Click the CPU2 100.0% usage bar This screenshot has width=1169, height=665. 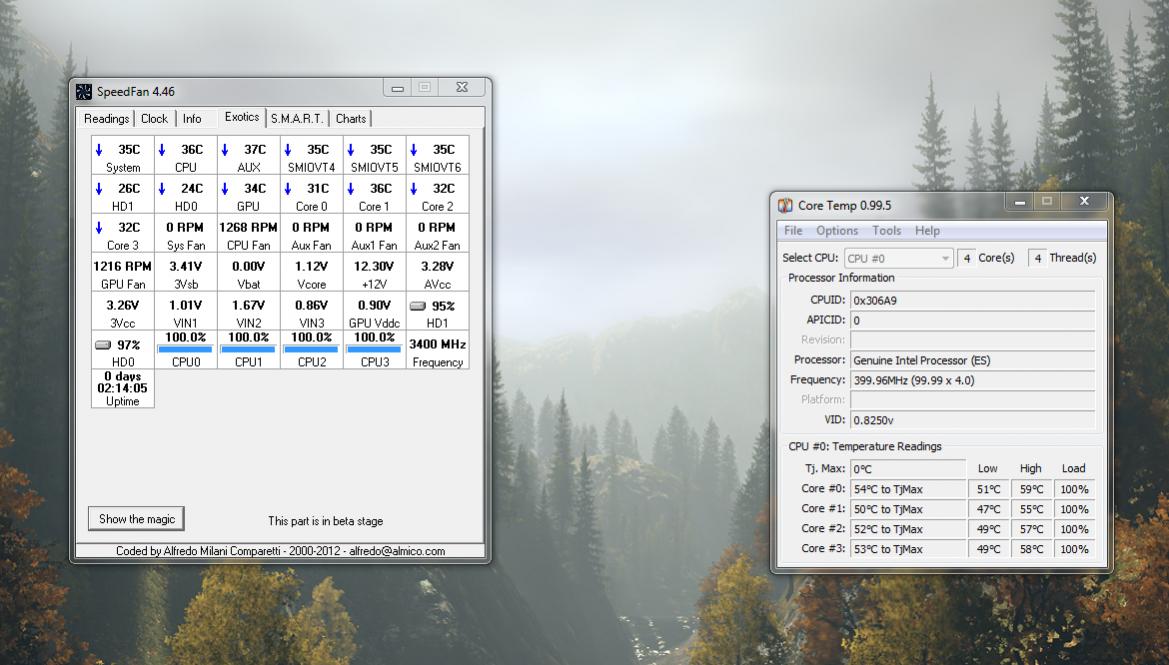(311, 349)
